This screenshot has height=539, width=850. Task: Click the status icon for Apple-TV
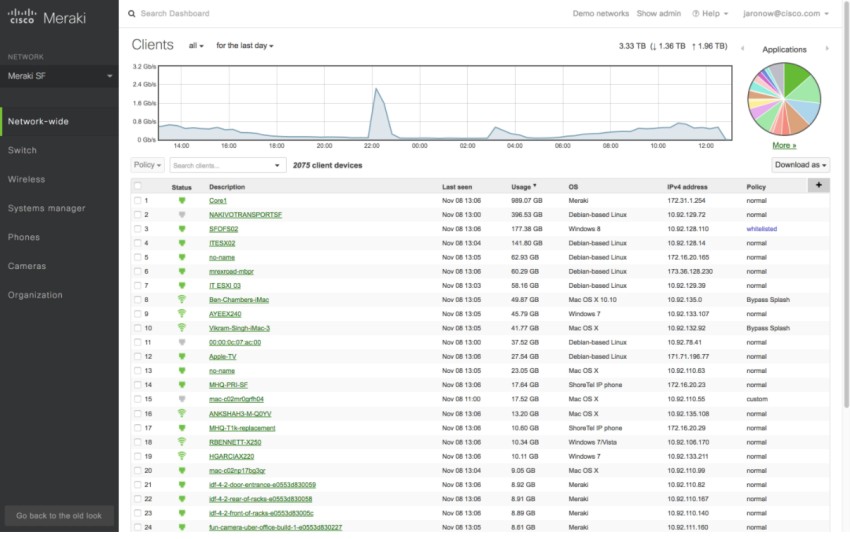coord(182,356)
